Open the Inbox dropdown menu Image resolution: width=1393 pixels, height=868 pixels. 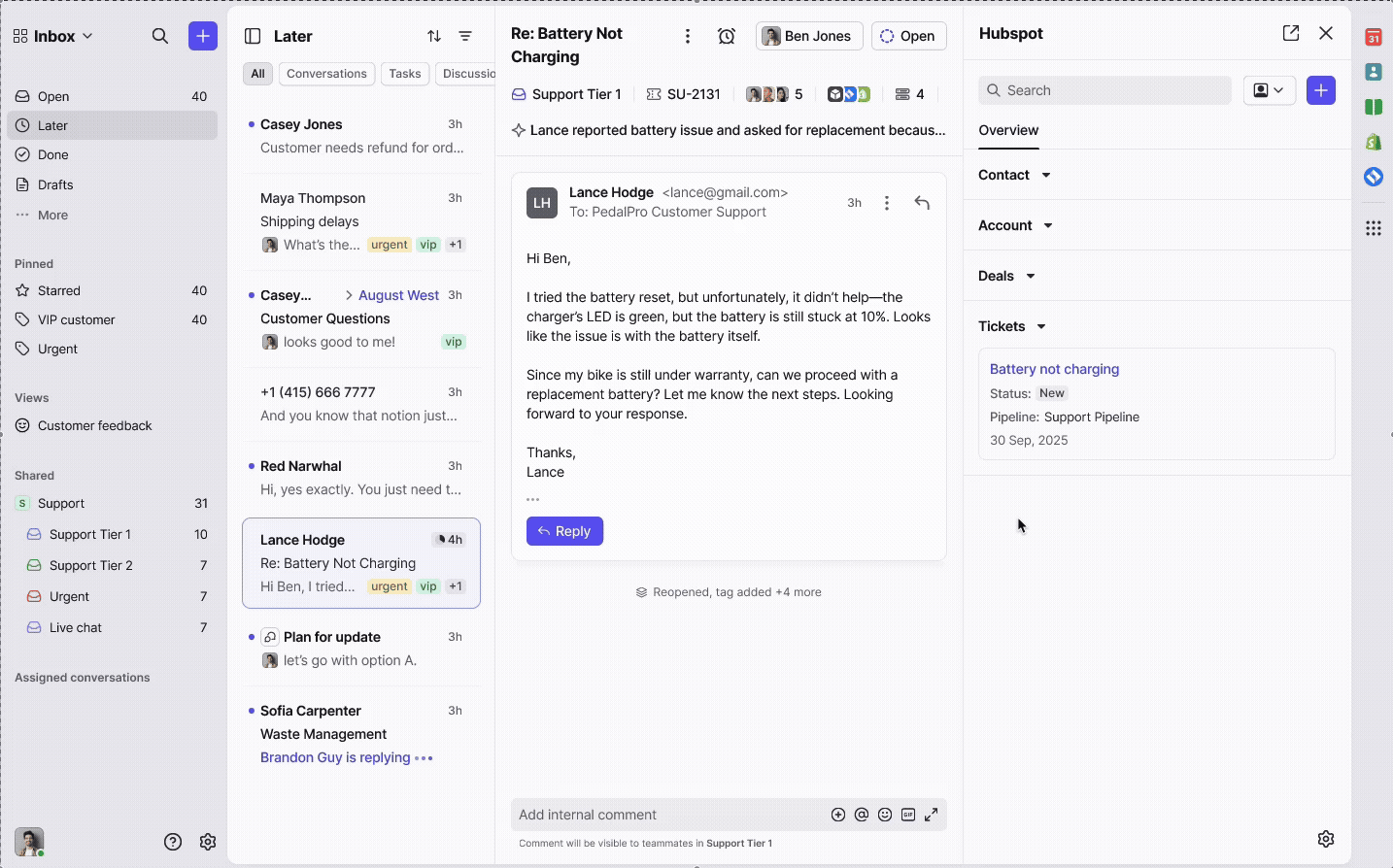pyautogui.click(x=54, y=36)
